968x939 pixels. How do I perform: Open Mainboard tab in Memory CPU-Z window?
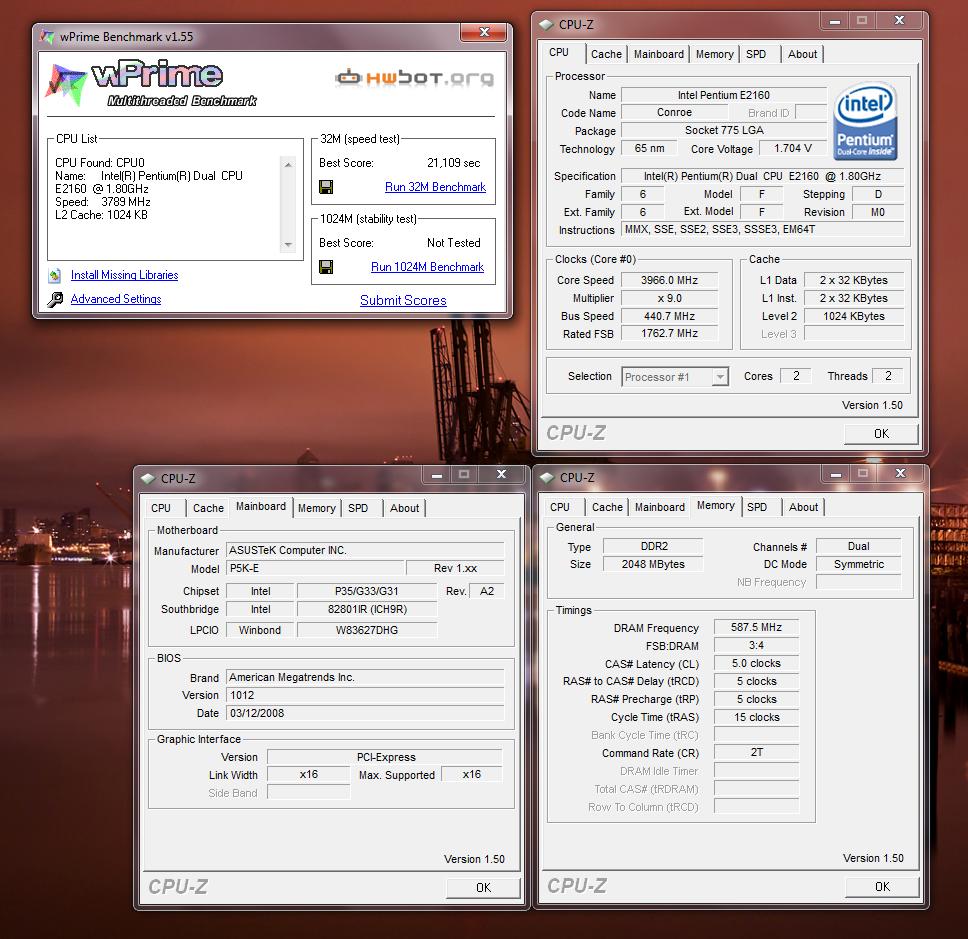(660, 507)
